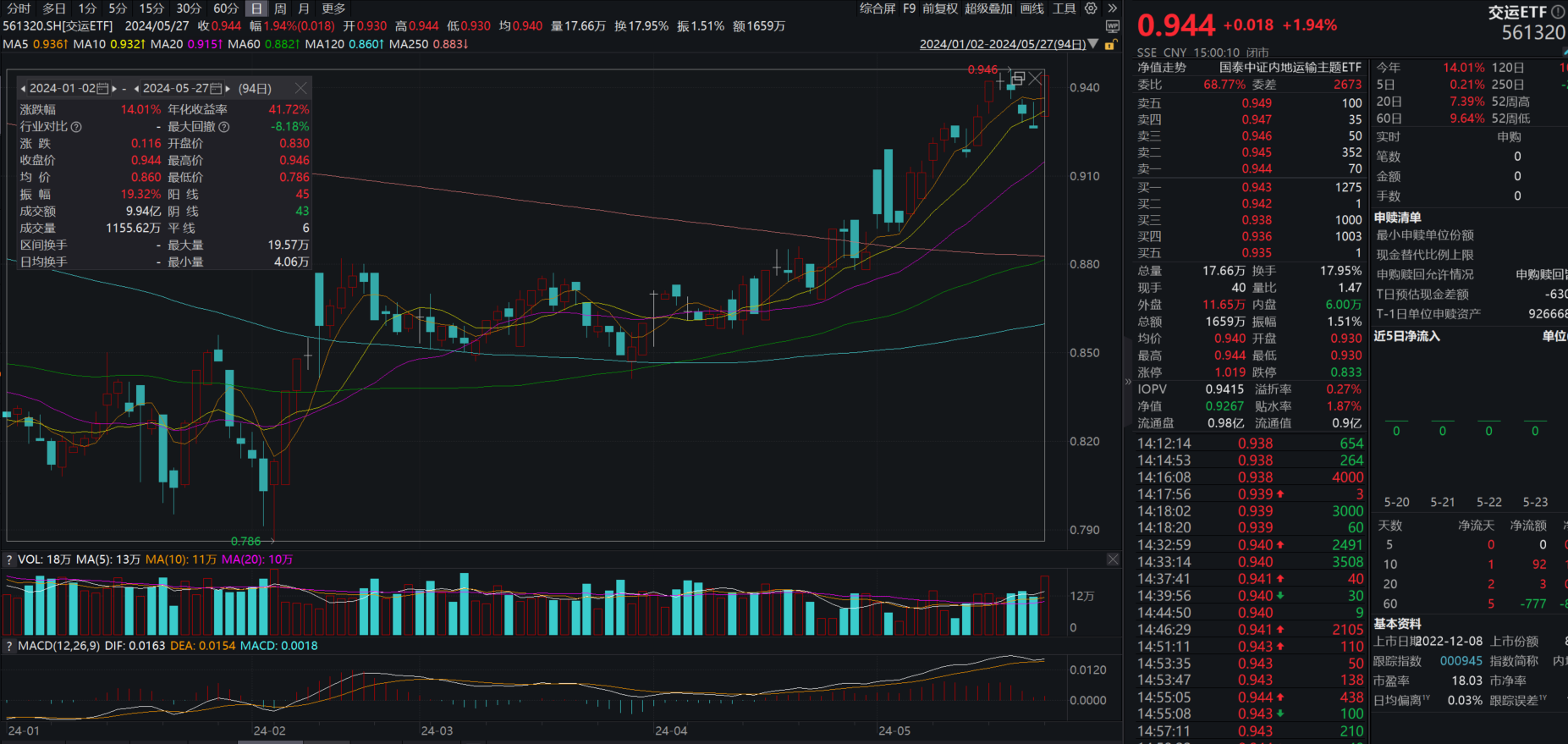Step end date back one day
Image resolution: width=1568 pixels, height=744 pixels.
click(136, 88)
